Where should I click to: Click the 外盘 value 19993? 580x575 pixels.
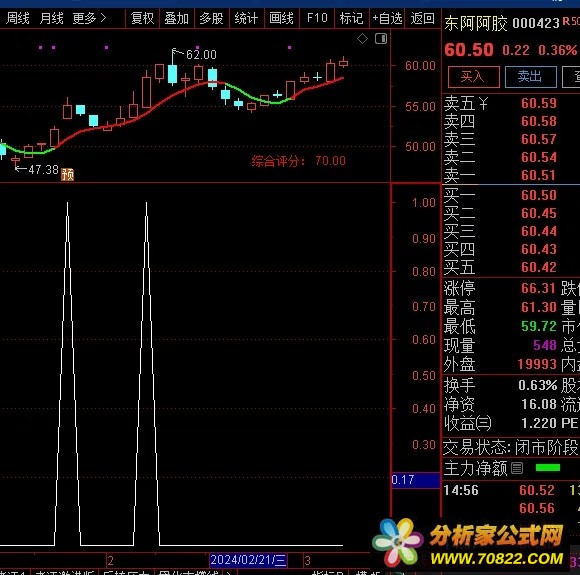pos(537,364)
